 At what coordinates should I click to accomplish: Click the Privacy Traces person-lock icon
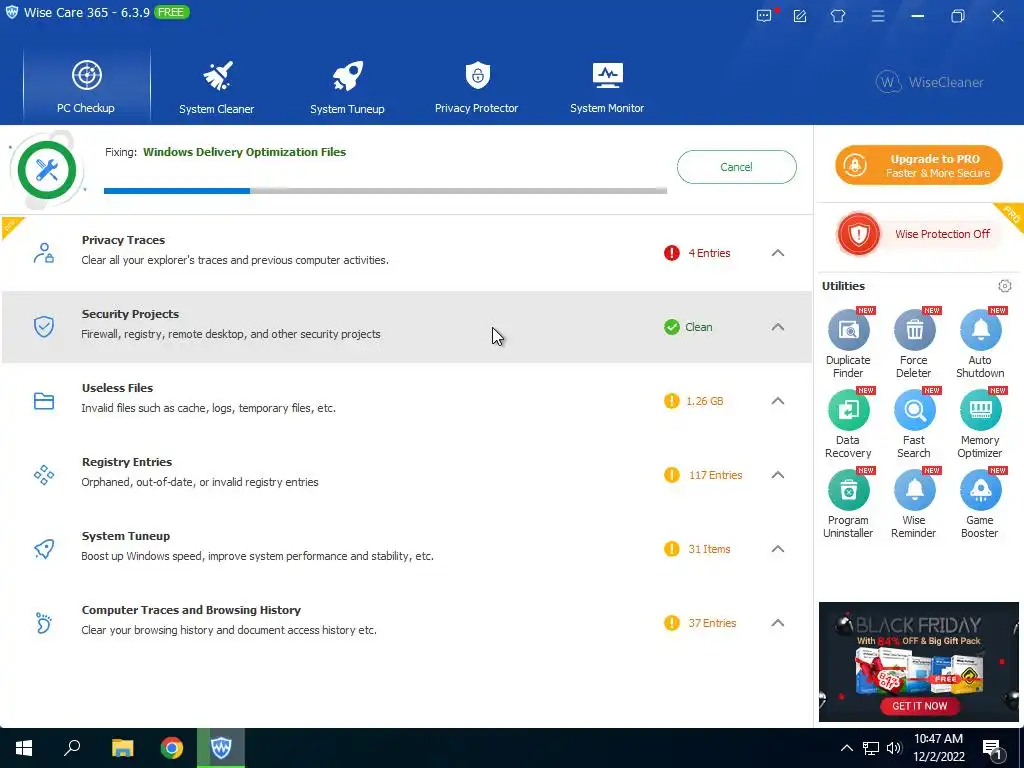(44, 253)
